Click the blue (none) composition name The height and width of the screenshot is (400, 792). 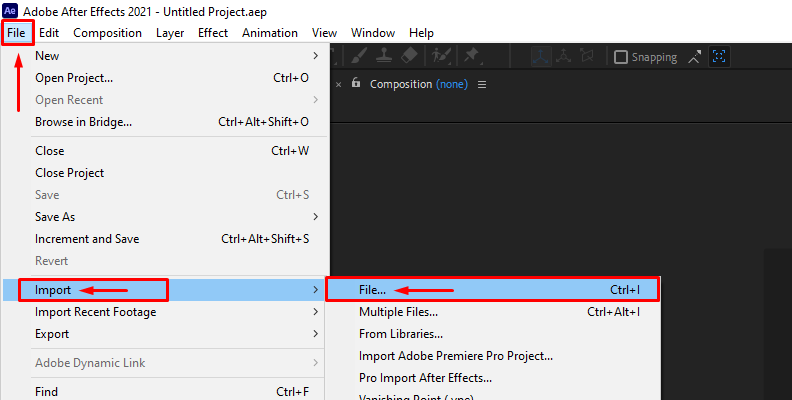[x=452, y=84]
